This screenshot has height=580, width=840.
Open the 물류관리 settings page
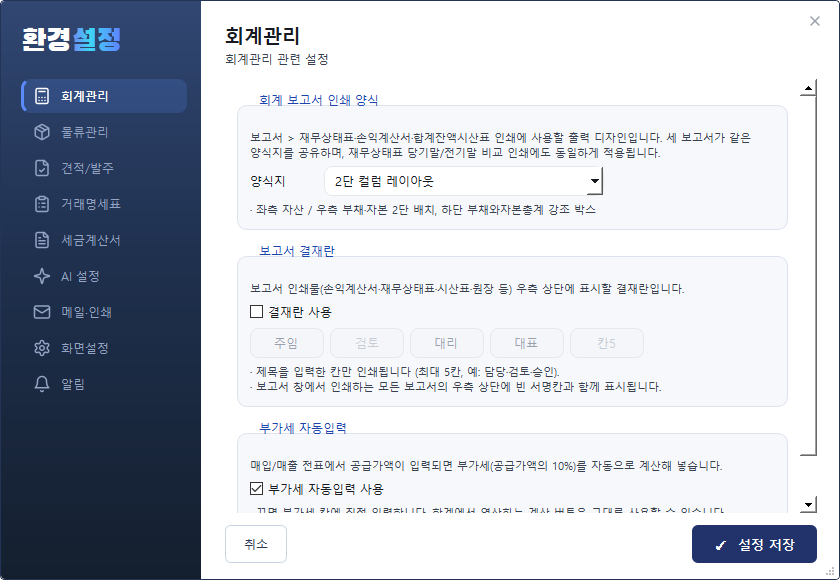pos(104,132)
